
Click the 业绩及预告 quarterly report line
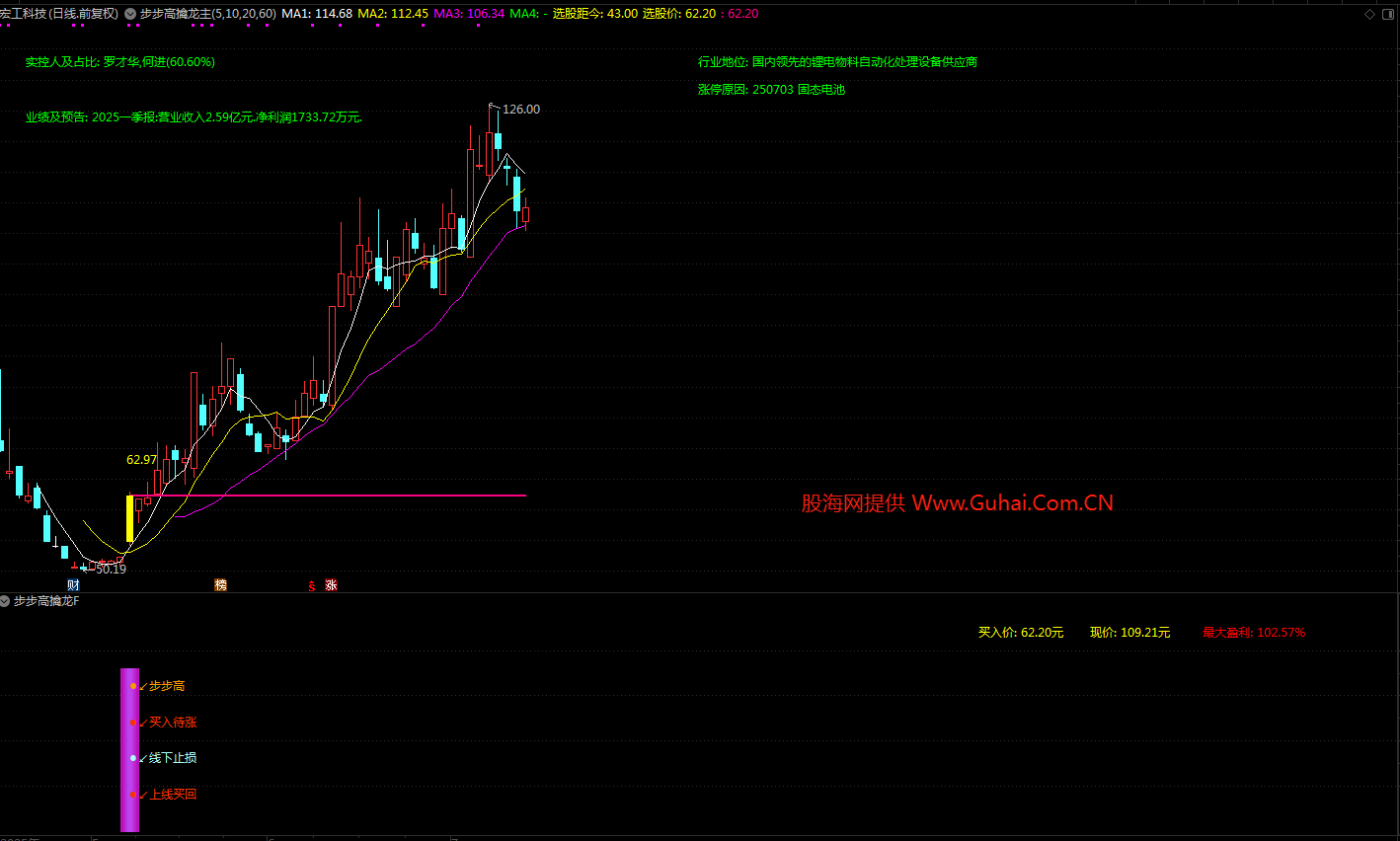point(194,117)
